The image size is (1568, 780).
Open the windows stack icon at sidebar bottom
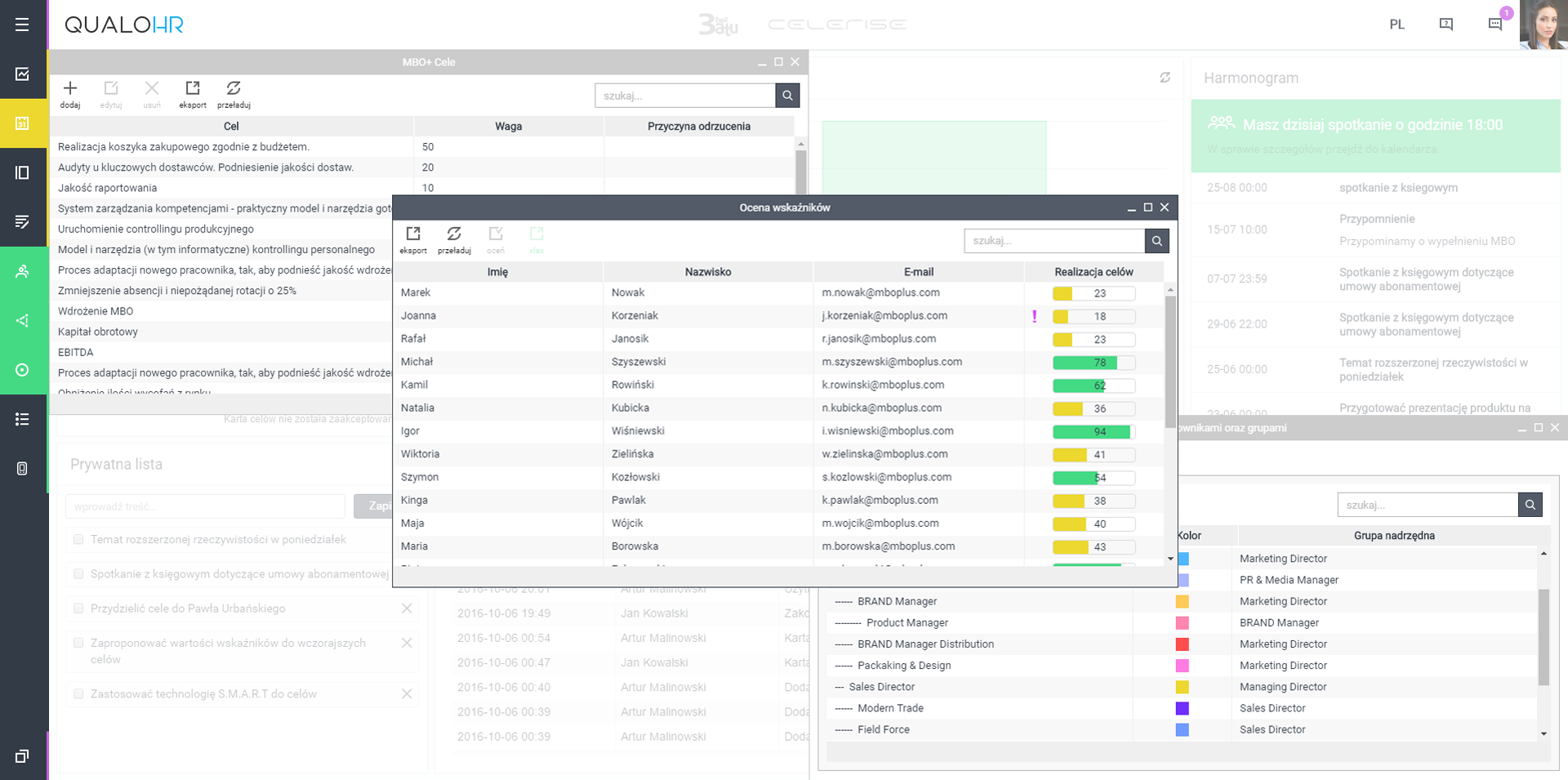[22, 756]
